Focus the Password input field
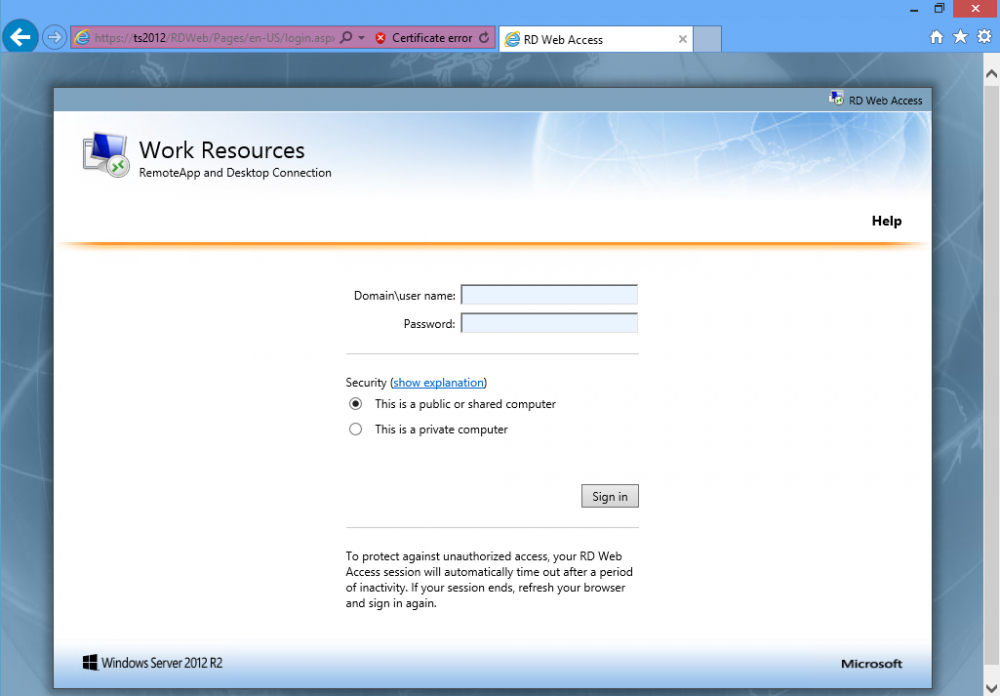 click(x=549, y=323)
